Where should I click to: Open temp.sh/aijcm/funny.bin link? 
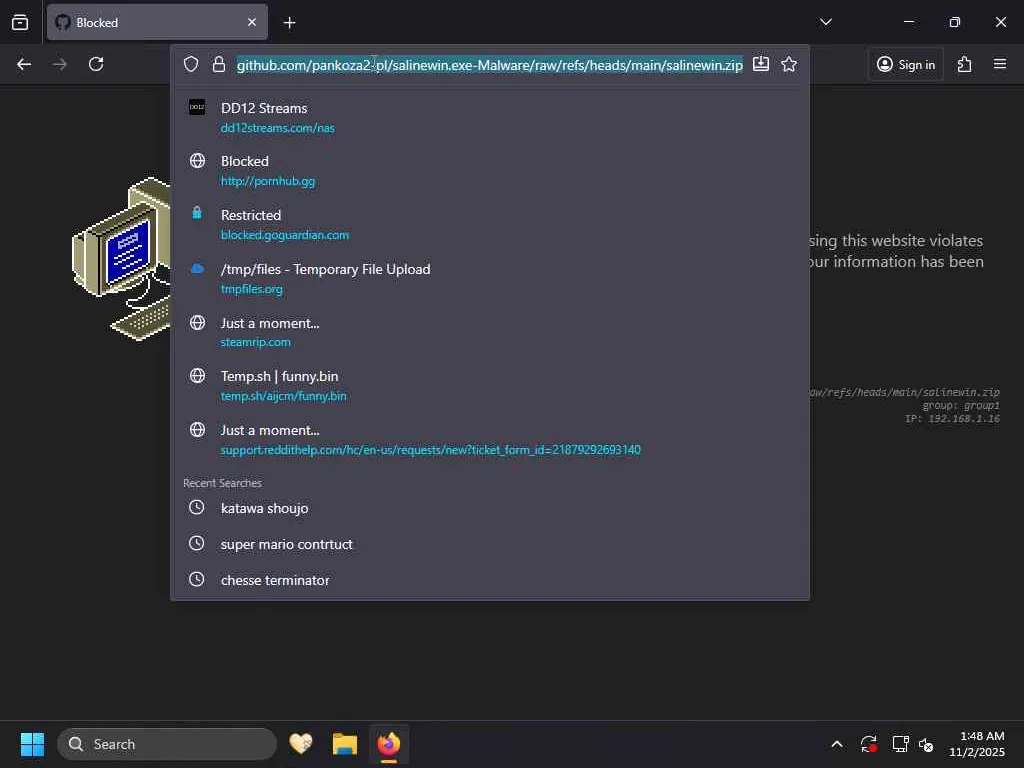pos(283,396)
